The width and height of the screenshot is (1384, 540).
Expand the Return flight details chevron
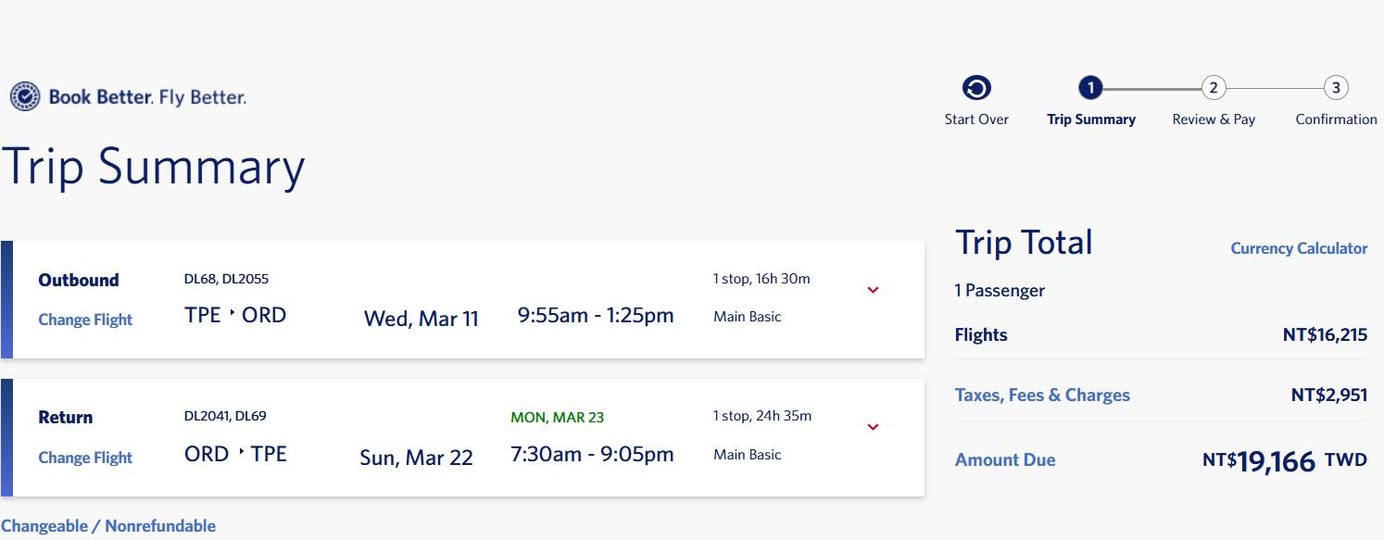[873, 427]
